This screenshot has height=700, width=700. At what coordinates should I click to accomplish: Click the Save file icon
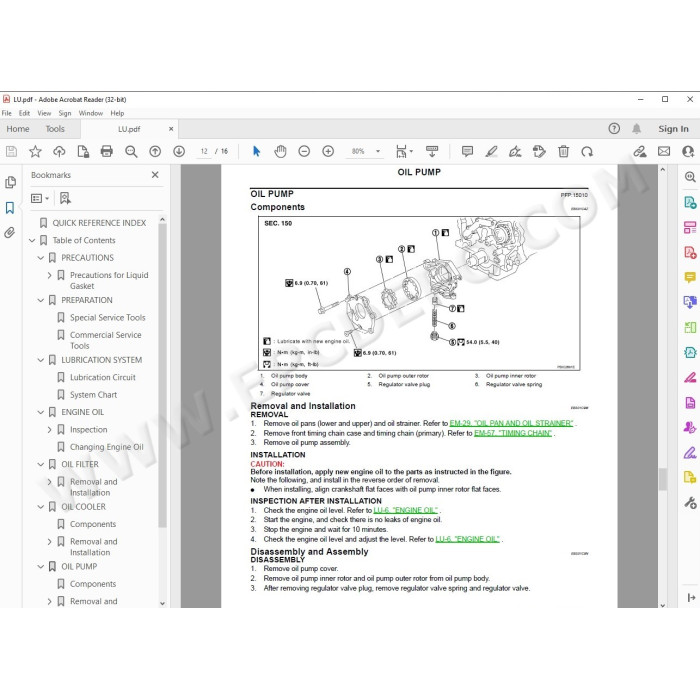(12, 151)
